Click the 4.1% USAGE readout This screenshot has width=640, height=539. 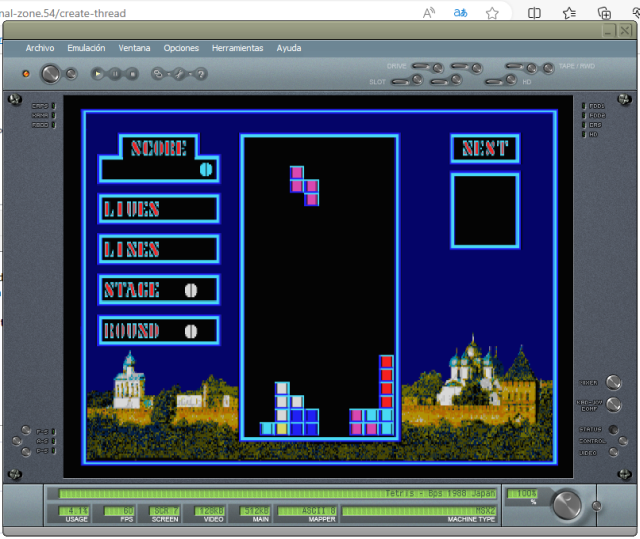(74, 511)
